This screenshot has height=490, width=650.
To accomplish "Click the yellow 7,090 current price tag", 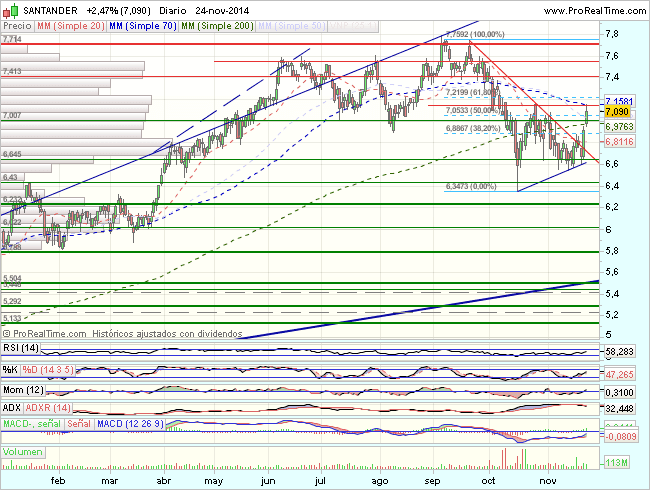I will (x=617, y=112).
